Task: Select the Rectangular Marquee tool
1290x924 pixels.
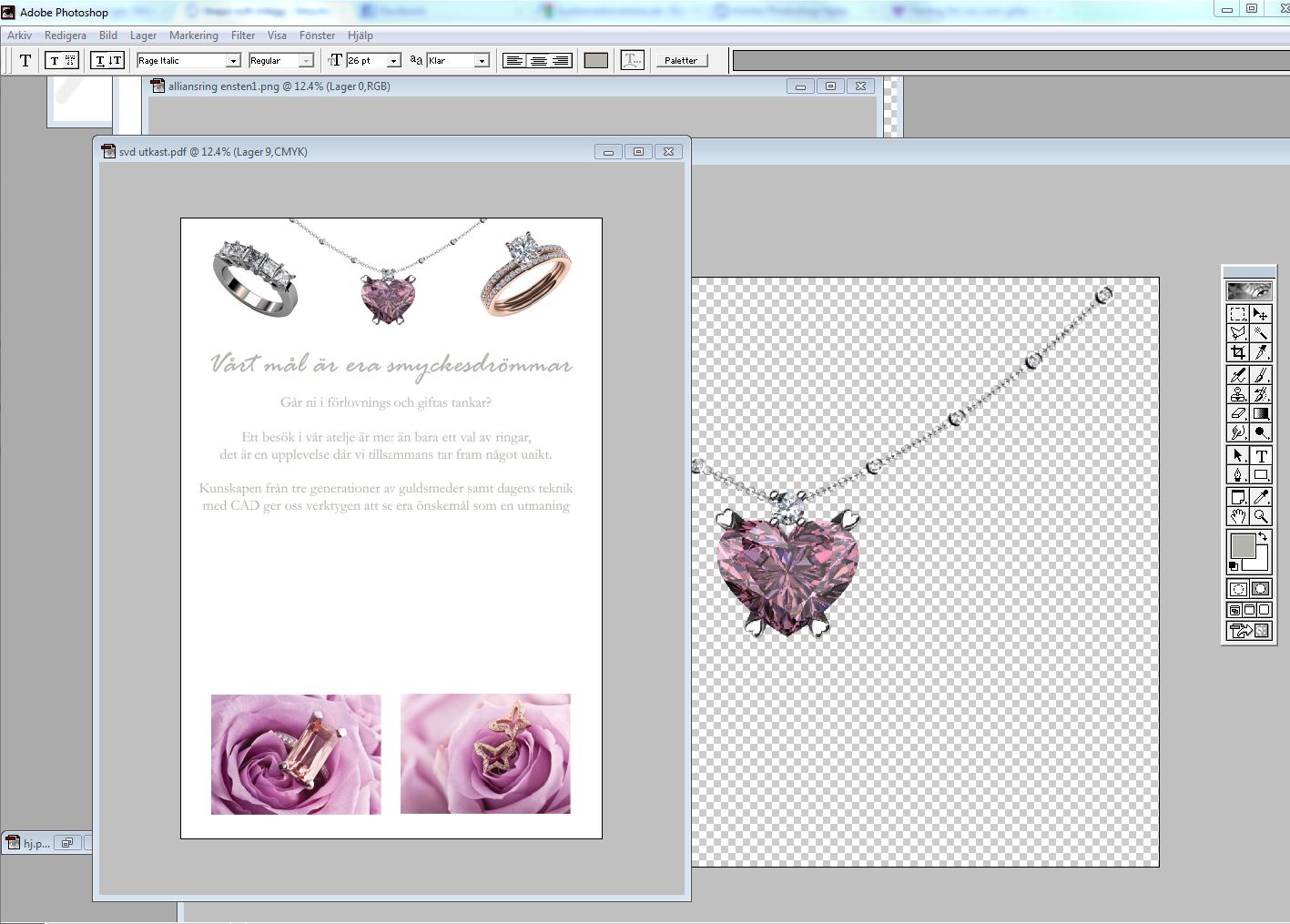Action: coord(1238,314)
